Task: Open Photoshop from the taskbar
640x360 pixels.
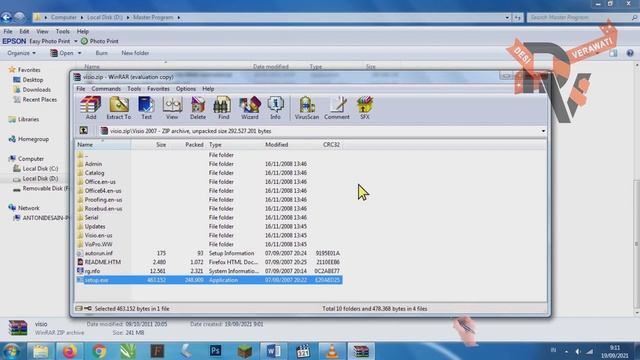Action: 216,351
